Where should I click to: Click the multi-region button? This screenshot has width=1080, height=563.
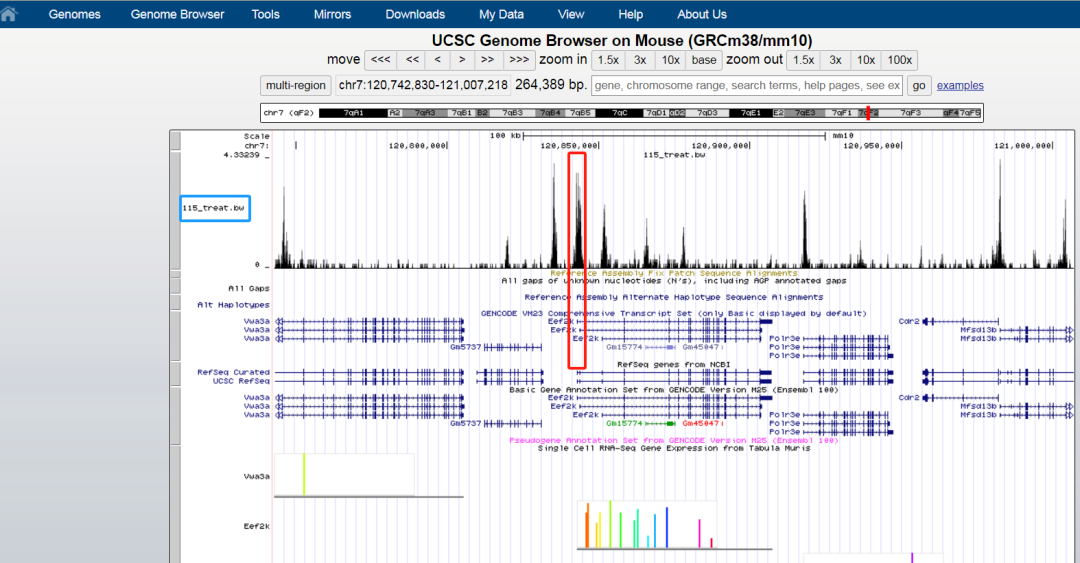295,85
